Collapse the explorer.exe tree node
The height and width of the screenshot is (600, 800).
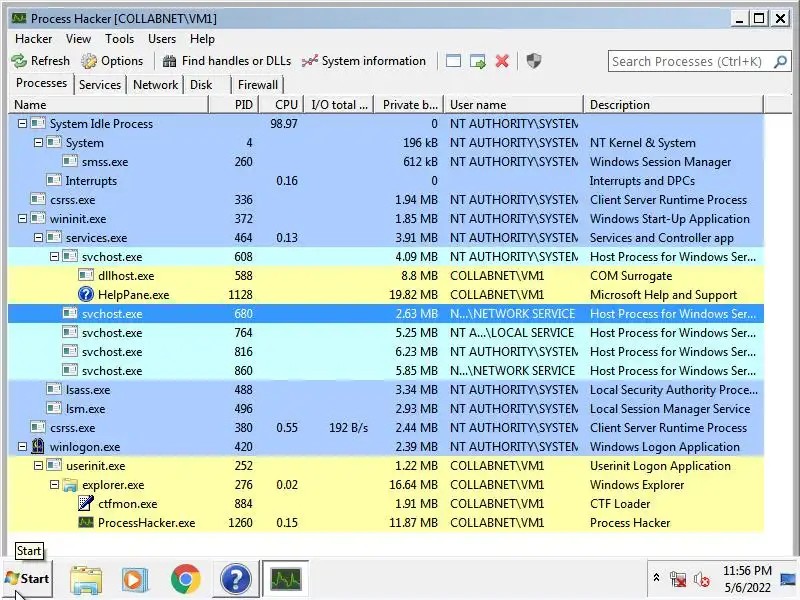[55, 485]
